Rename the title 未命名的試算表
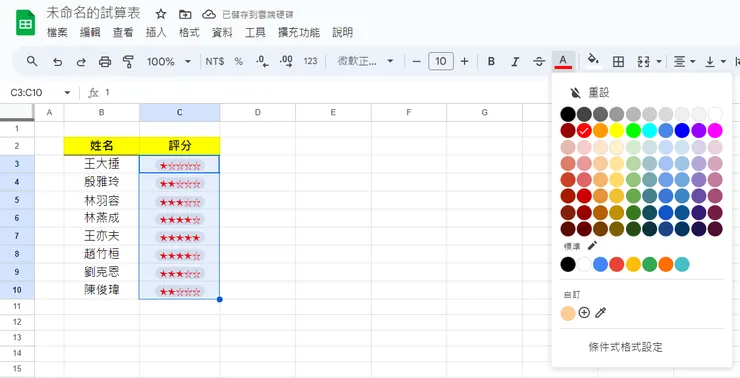740x378 pixels. [93, 14]
